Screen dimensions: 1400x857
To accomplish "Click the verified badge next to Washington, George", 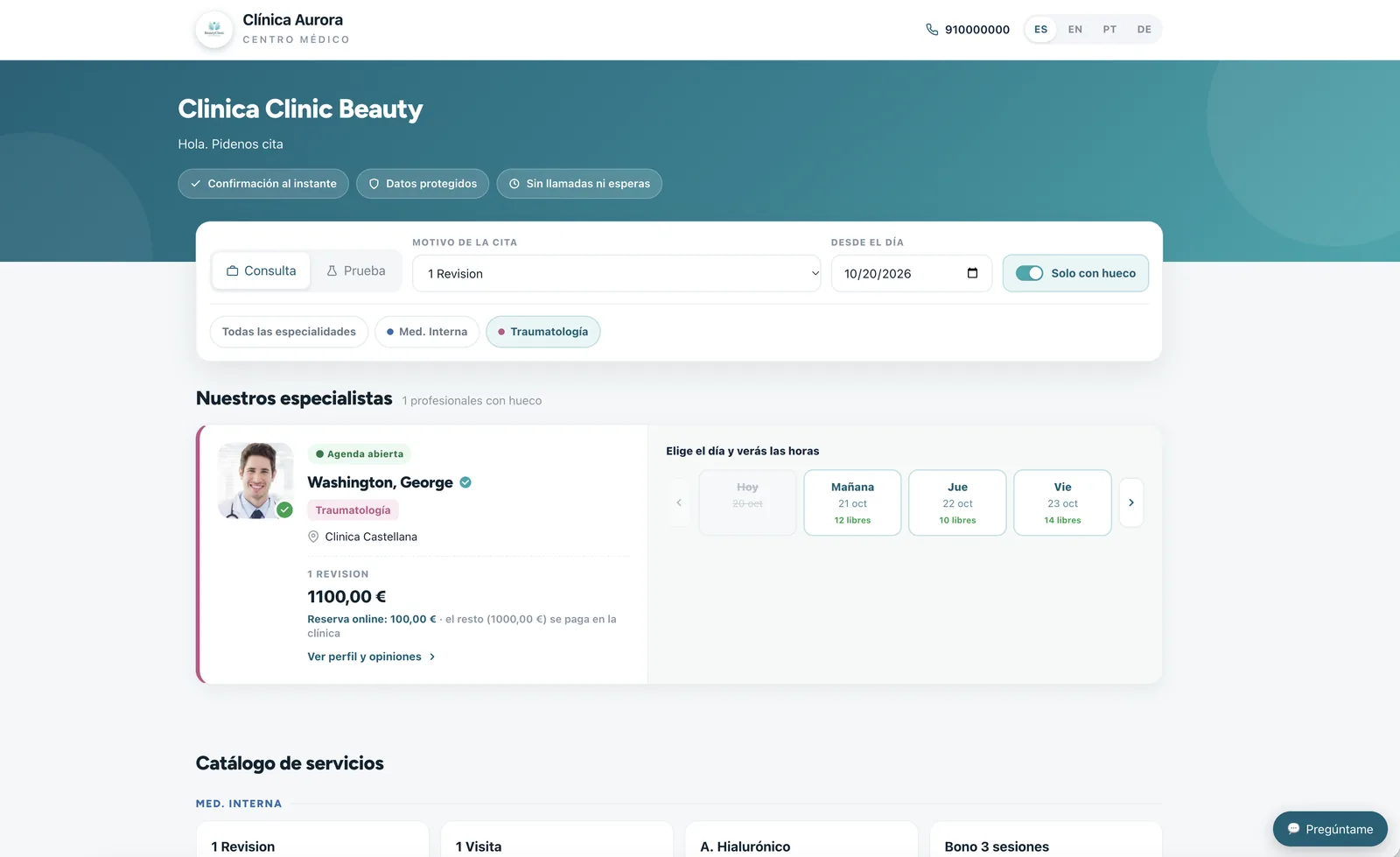I will (x=465, y=482).
